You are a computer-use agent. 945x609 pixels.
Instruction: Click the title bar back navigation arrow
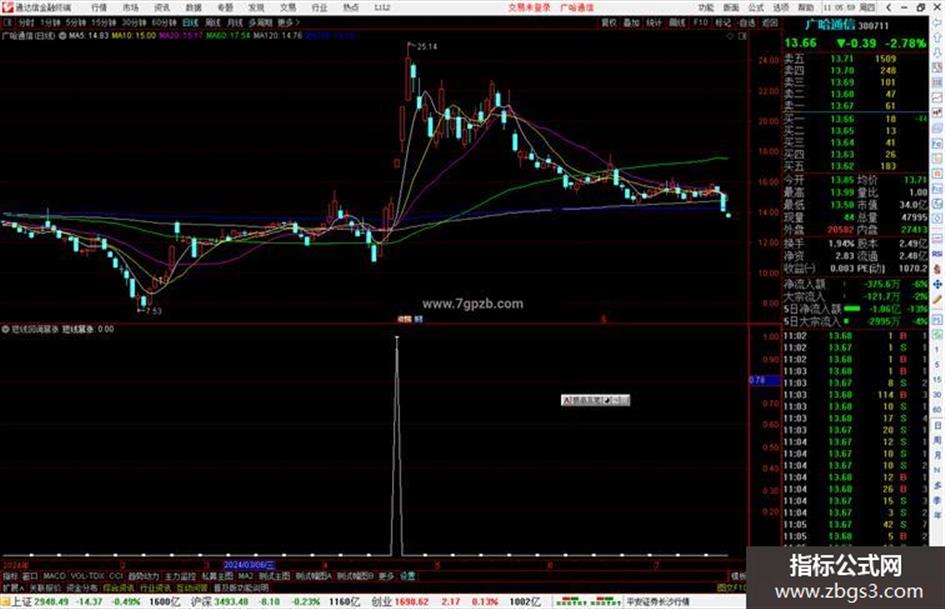tap(889, 7)
